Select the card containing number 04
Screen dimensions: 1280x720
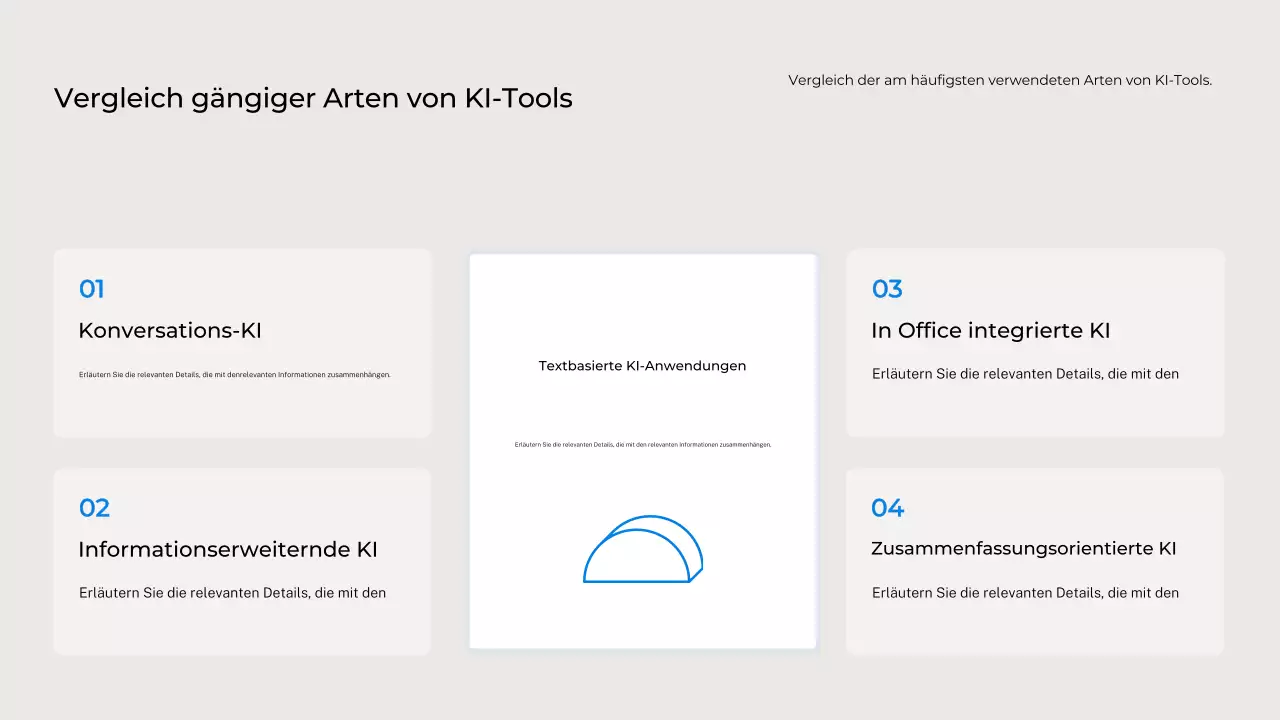click(x=1034, y=561)
